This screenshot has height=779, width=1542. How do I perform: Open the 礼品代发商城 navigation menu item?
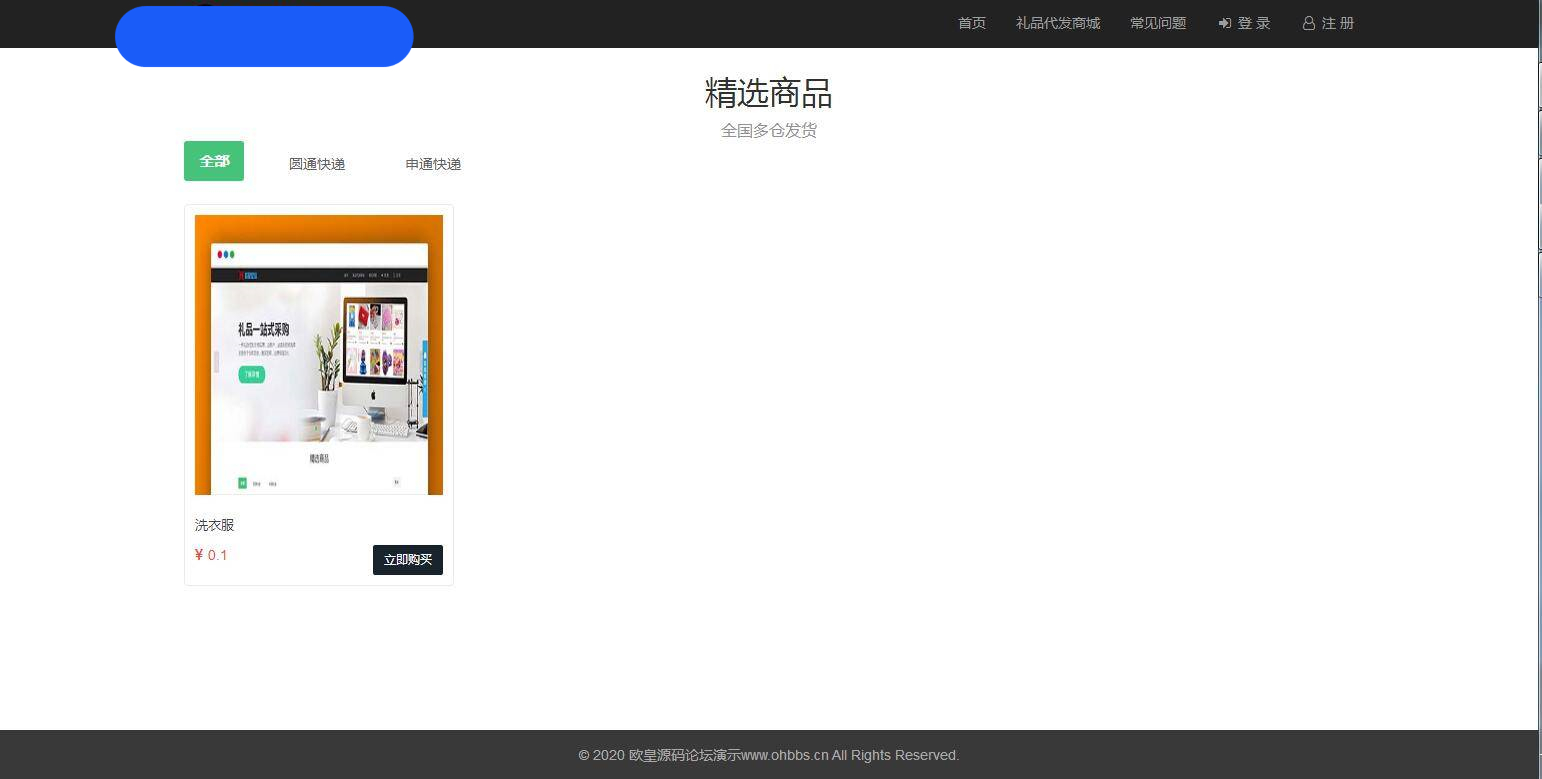(1057, 23)
